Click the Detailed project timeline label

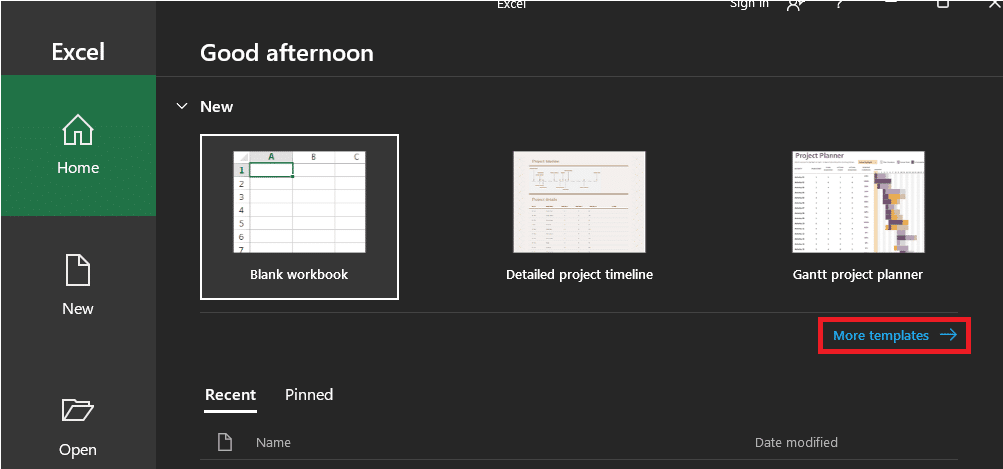580,274
